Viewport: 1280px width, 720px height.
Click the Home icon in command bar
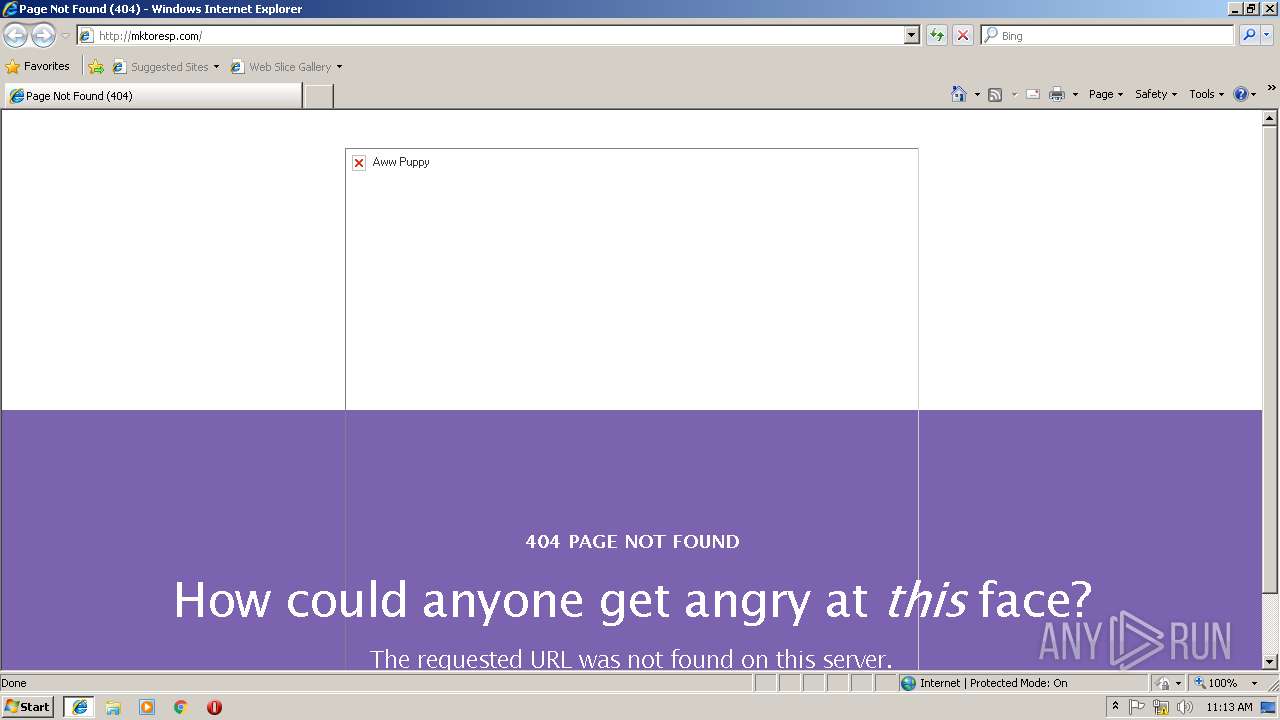[x=959, y=94]
